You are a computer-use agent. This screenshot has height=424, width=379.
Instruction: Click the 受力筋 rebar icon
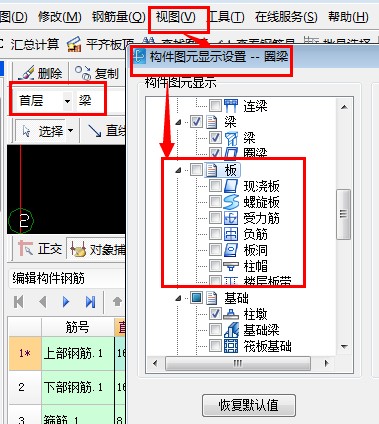point(231,218)
